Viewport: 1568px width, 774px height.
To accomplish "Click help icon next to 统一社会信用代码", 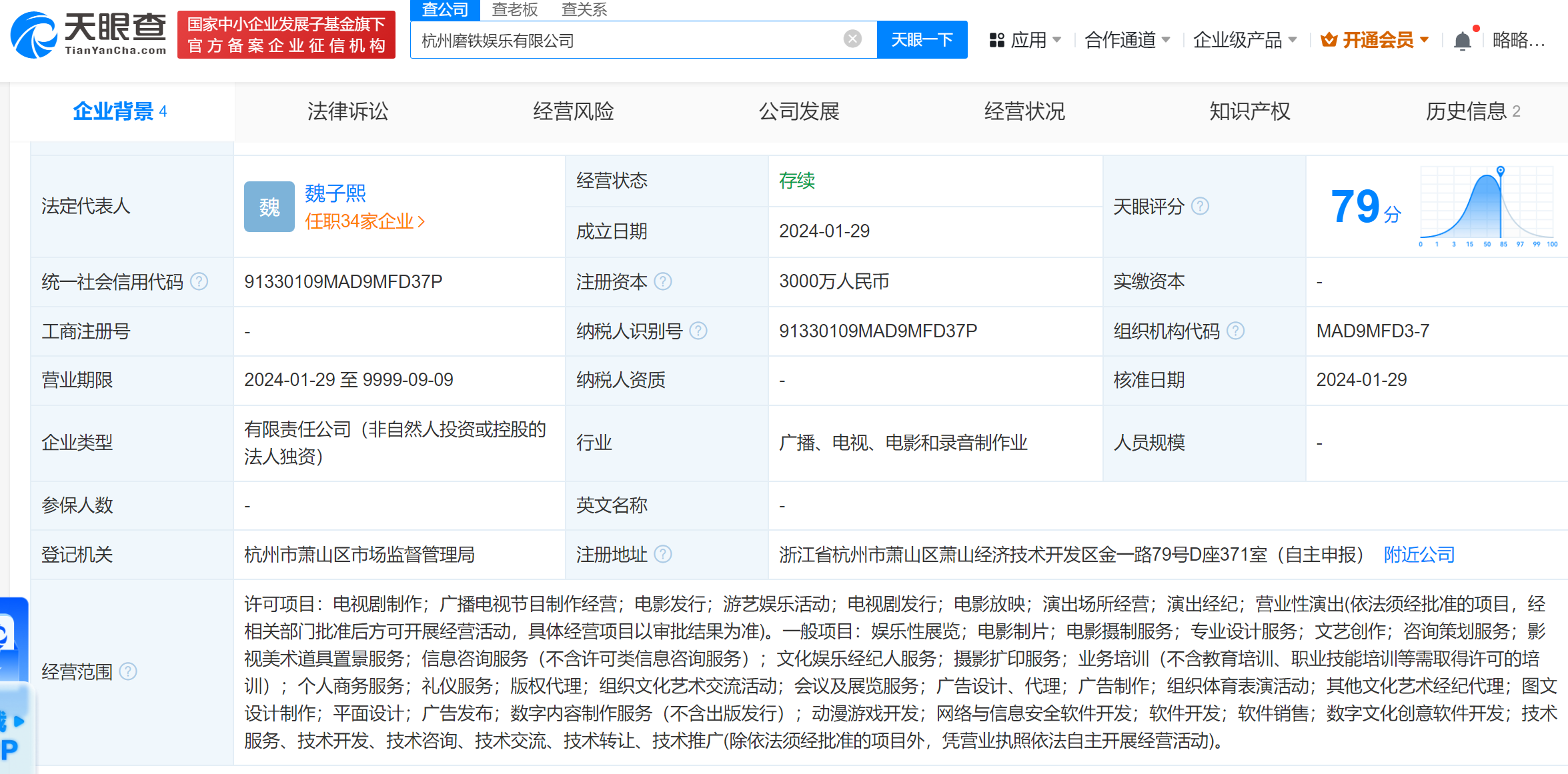I will click(199, 282).
